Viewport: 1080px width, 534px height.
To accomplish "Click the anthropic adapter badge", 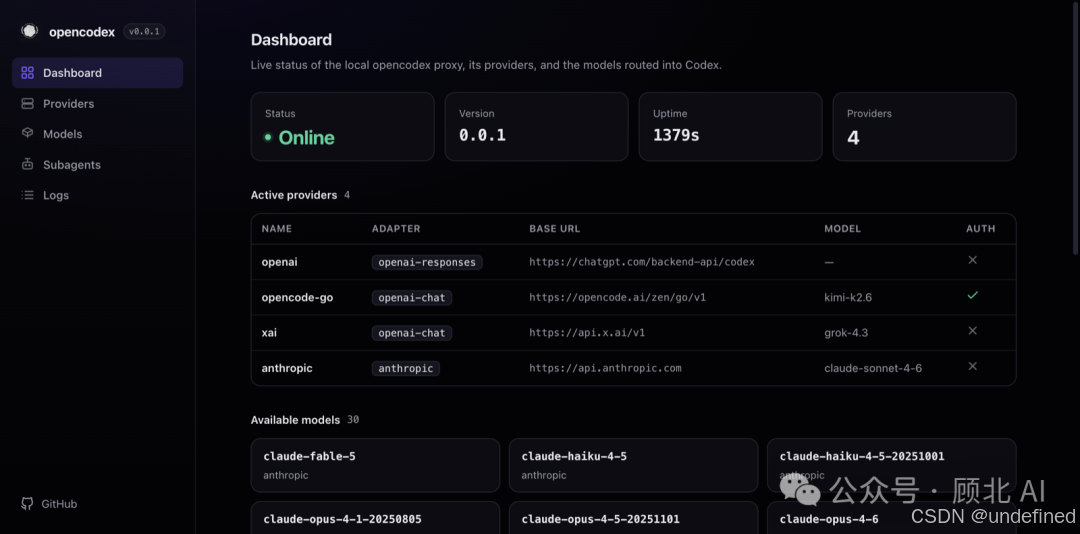I will 406,368.
